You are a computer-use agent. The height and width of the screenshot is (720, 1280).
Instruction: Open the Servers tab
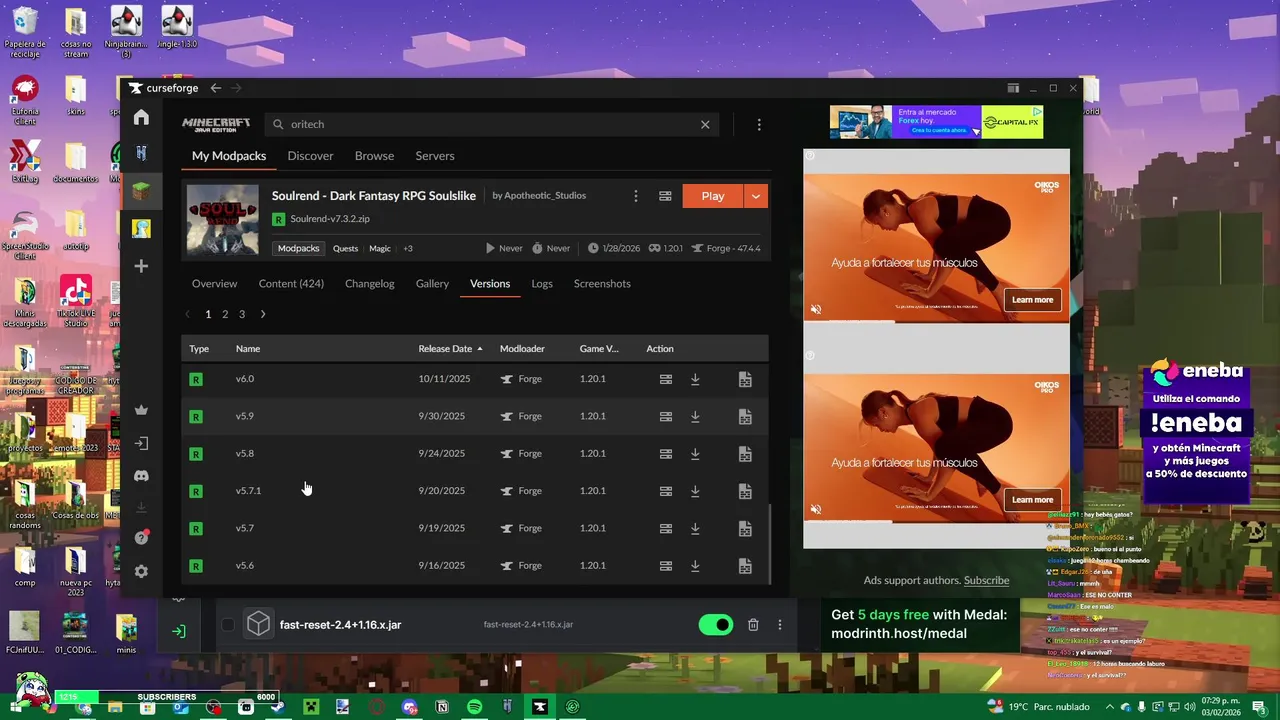click(x=435, y=156)
